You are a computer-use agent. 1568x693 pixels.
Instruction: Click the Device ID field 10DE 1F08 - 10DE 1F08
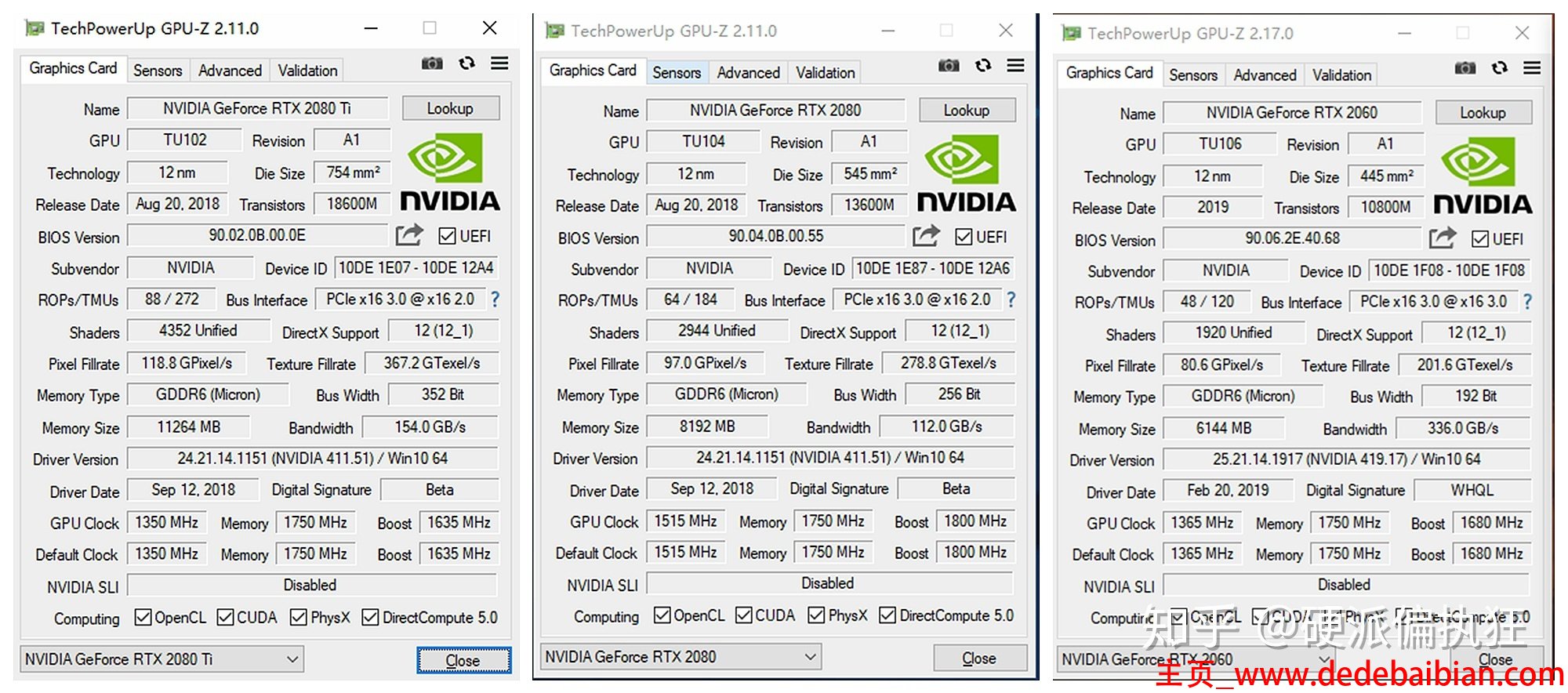(1450, 270)
